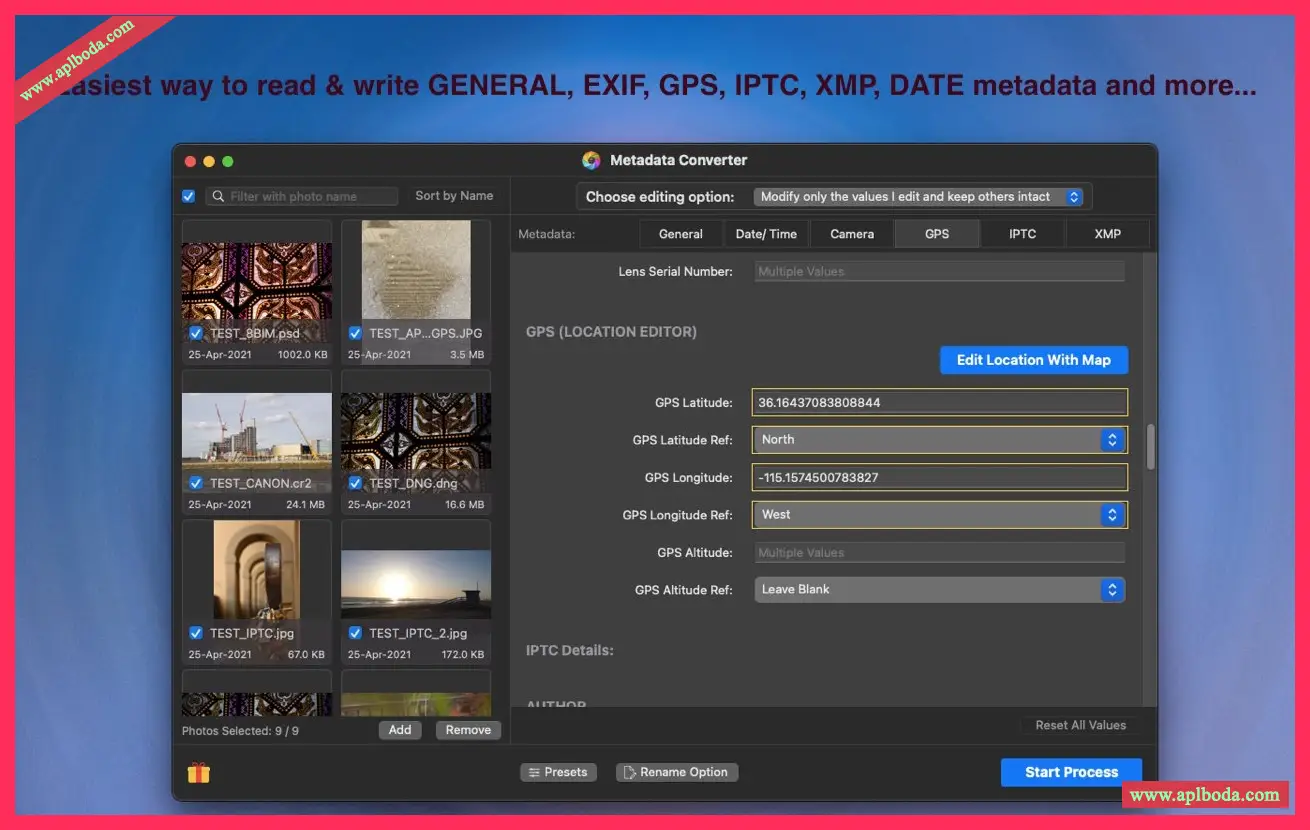The image size is (1310, 830).
Task: Click the "172.0 KB" file size text
Action: pyautogui.click(x=463, y=655)
